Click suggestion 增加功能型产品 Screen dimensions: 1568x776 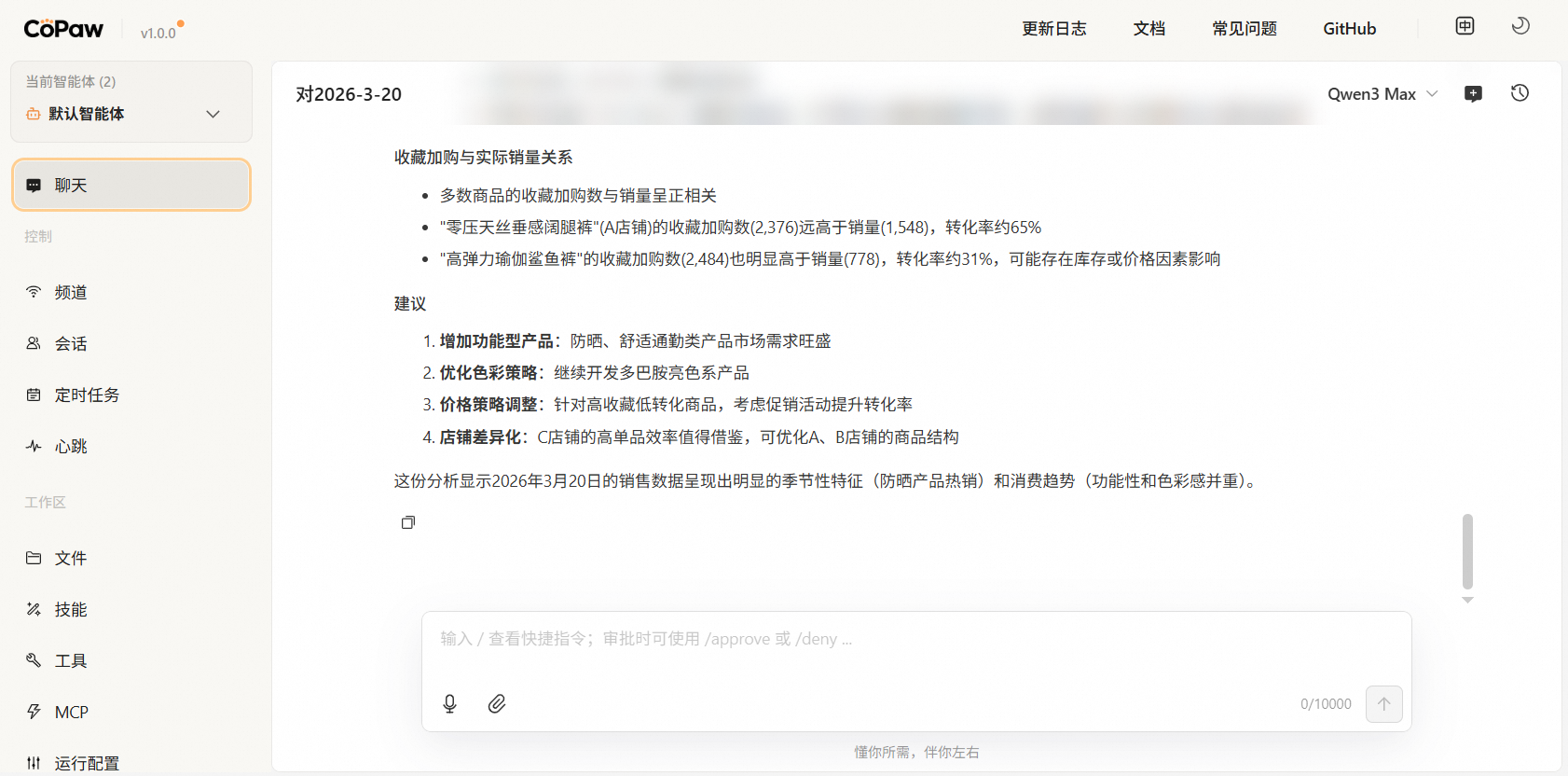635,340
